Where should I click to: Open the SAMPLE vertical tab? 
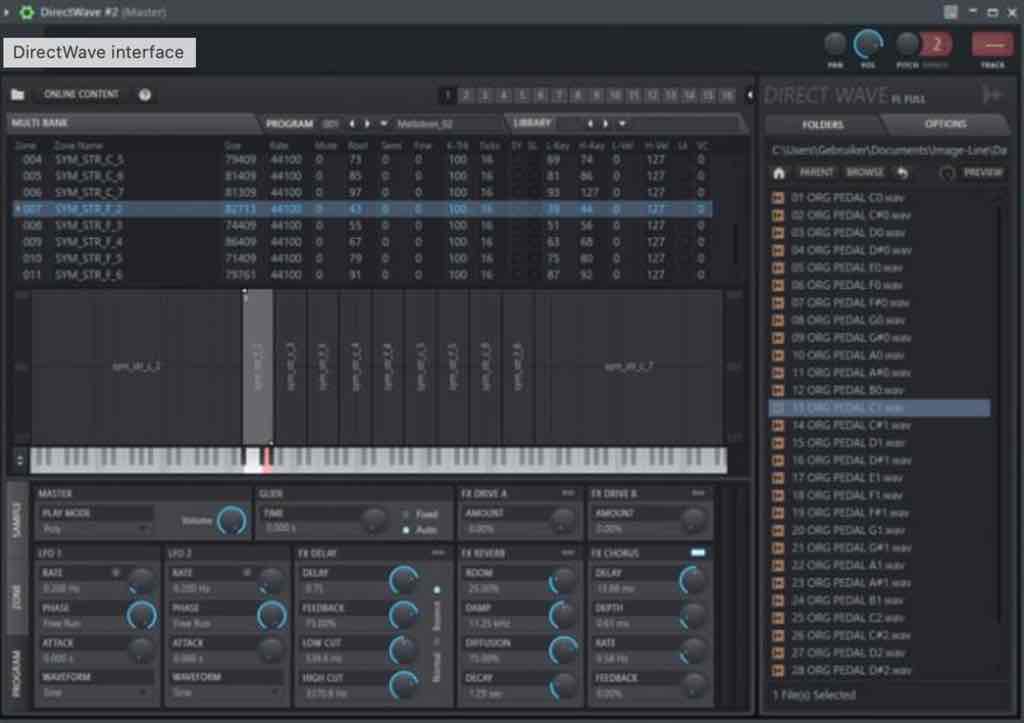coord(17,521)
